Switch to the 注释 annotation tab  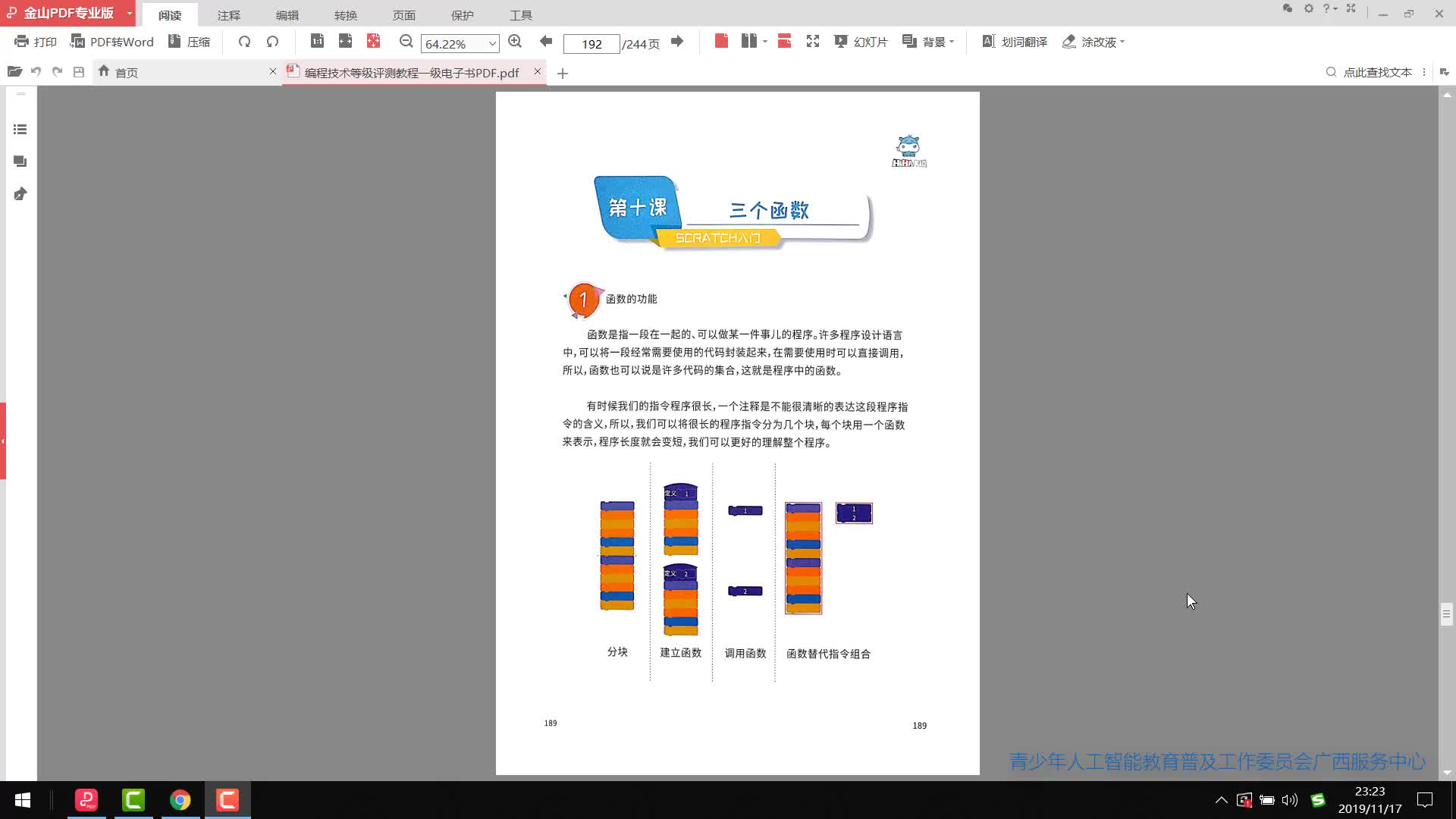[x=228, y=15]
